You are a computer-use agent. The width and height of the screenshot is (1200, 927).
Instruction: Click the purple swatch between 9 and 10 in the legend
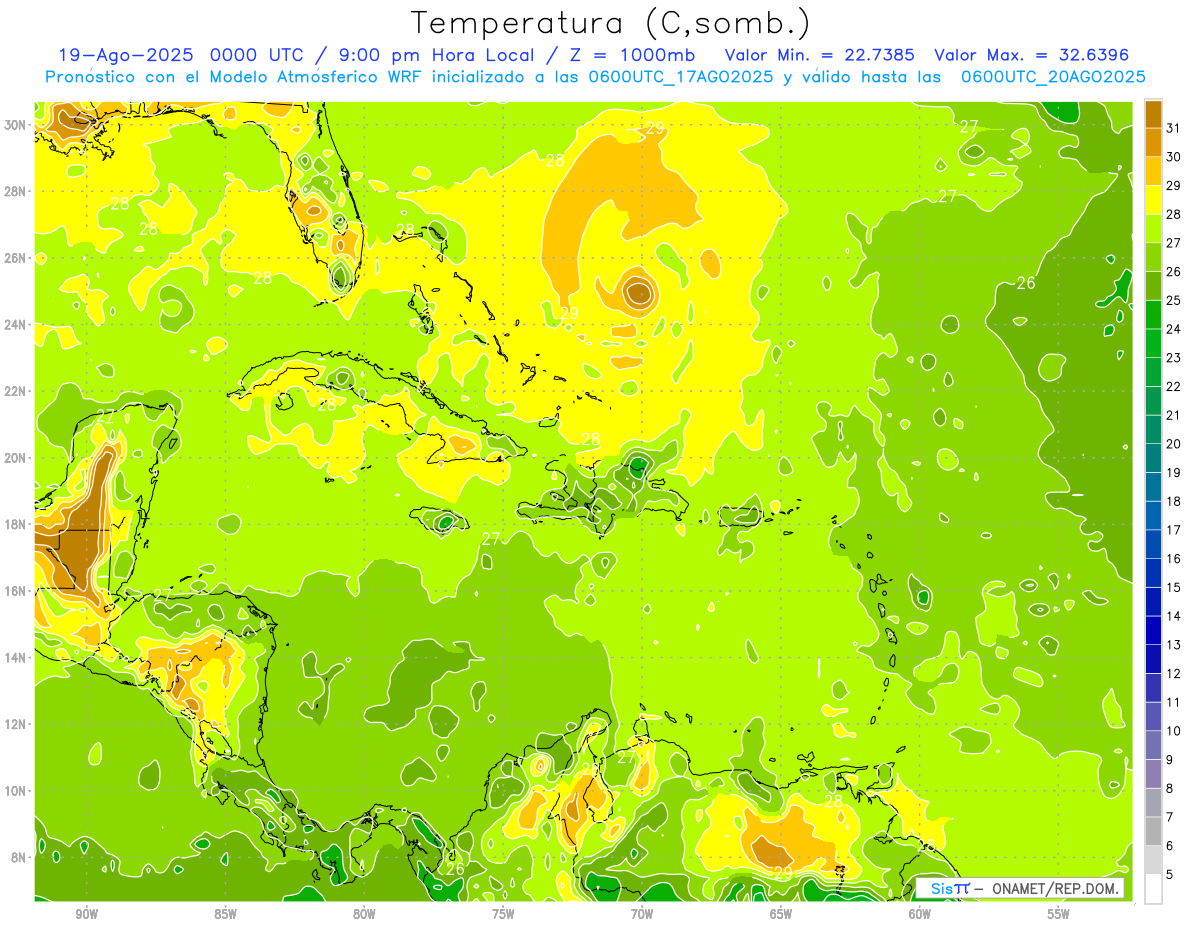coord(1153,745)
